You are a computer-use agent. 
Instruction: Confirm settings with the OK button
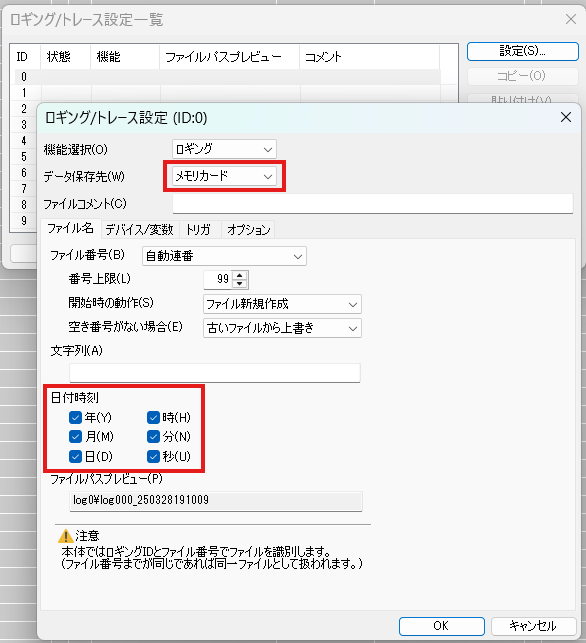(442, 626)
